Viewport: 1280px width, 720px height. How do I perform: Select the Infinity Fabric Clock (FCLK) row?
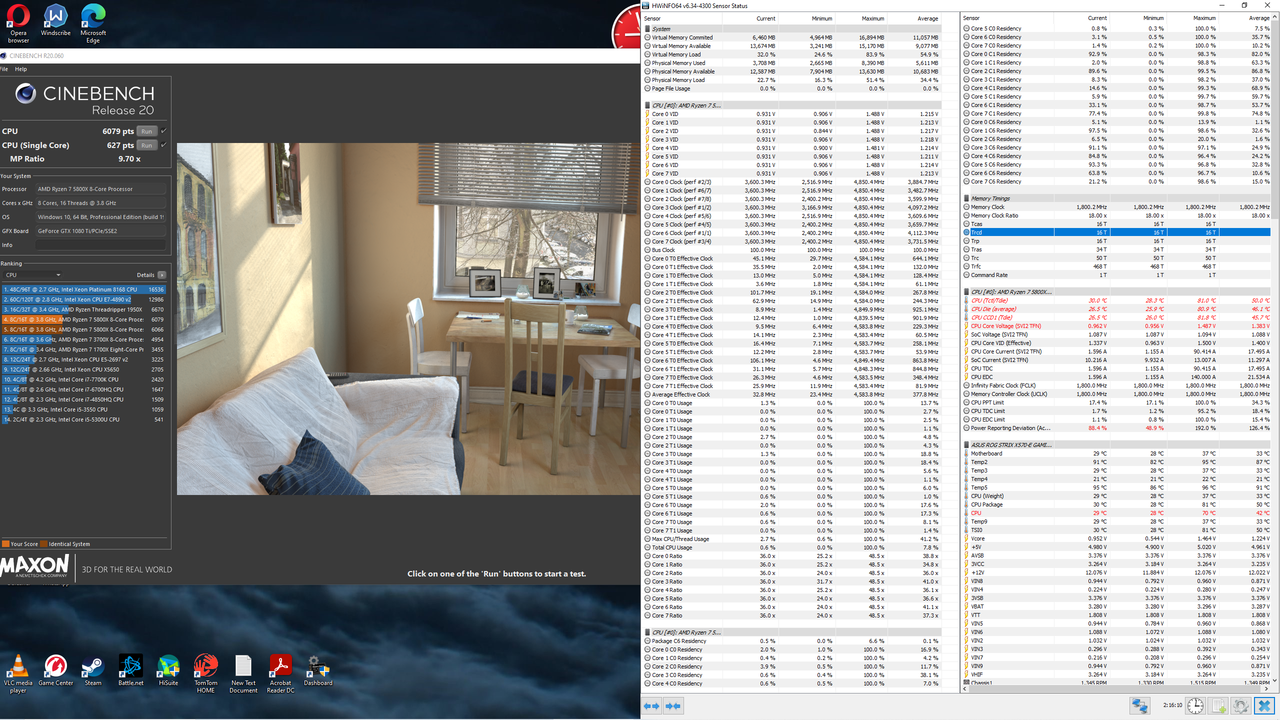[x=1117, y=385]
